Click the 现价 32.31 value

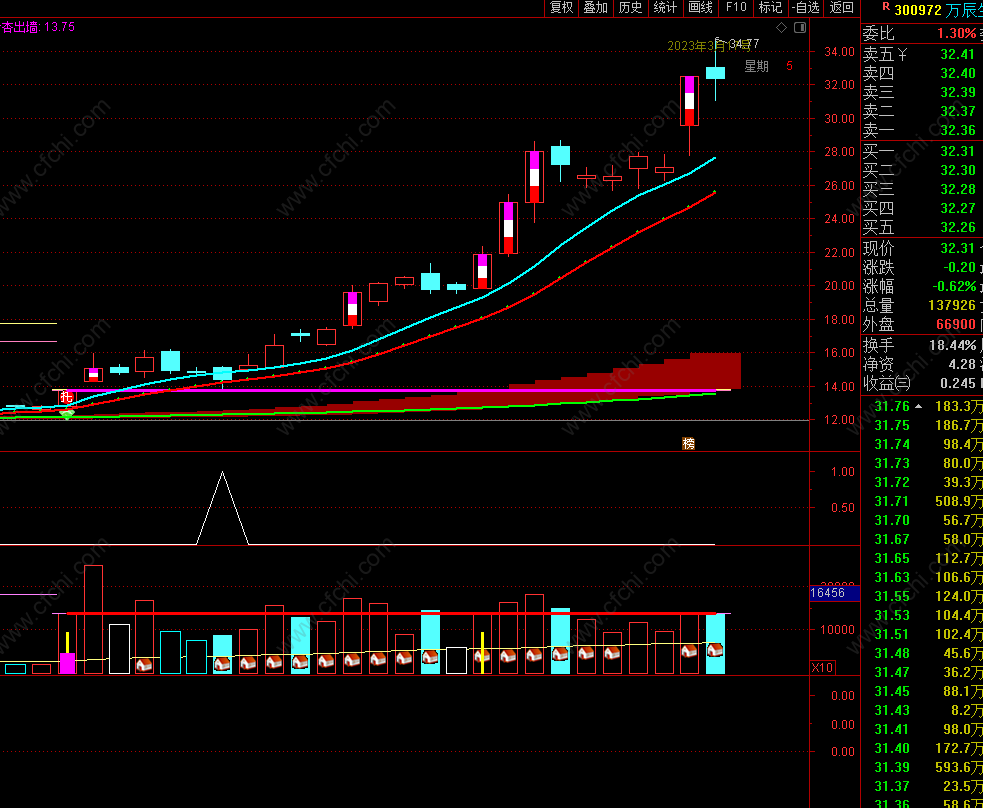point(957,248)
